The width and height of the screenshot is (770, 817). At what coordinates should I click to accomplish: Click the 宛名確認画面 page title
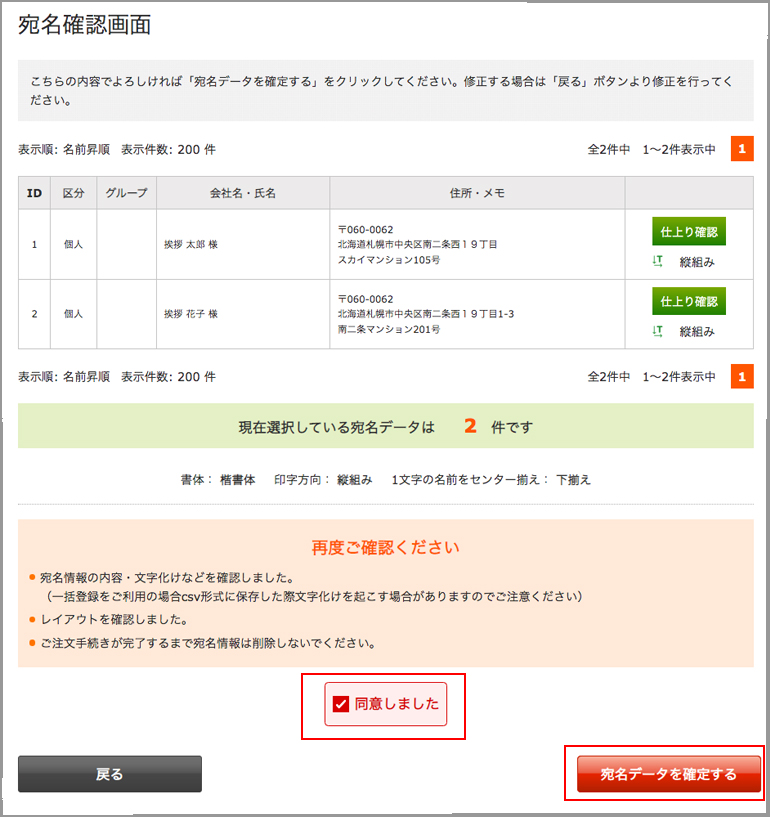tap(85, 26)
